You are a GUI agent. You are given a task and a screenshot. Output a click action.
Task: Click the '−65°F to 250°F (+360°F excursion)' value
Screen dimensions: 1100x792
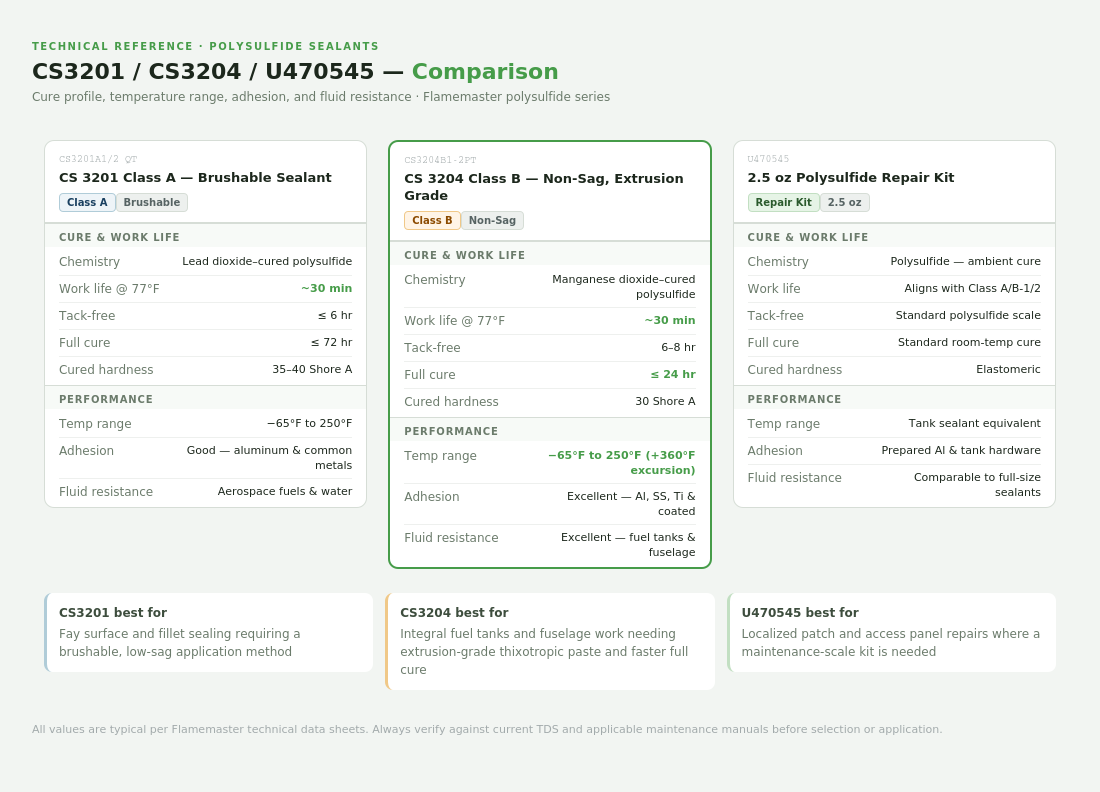622,462
